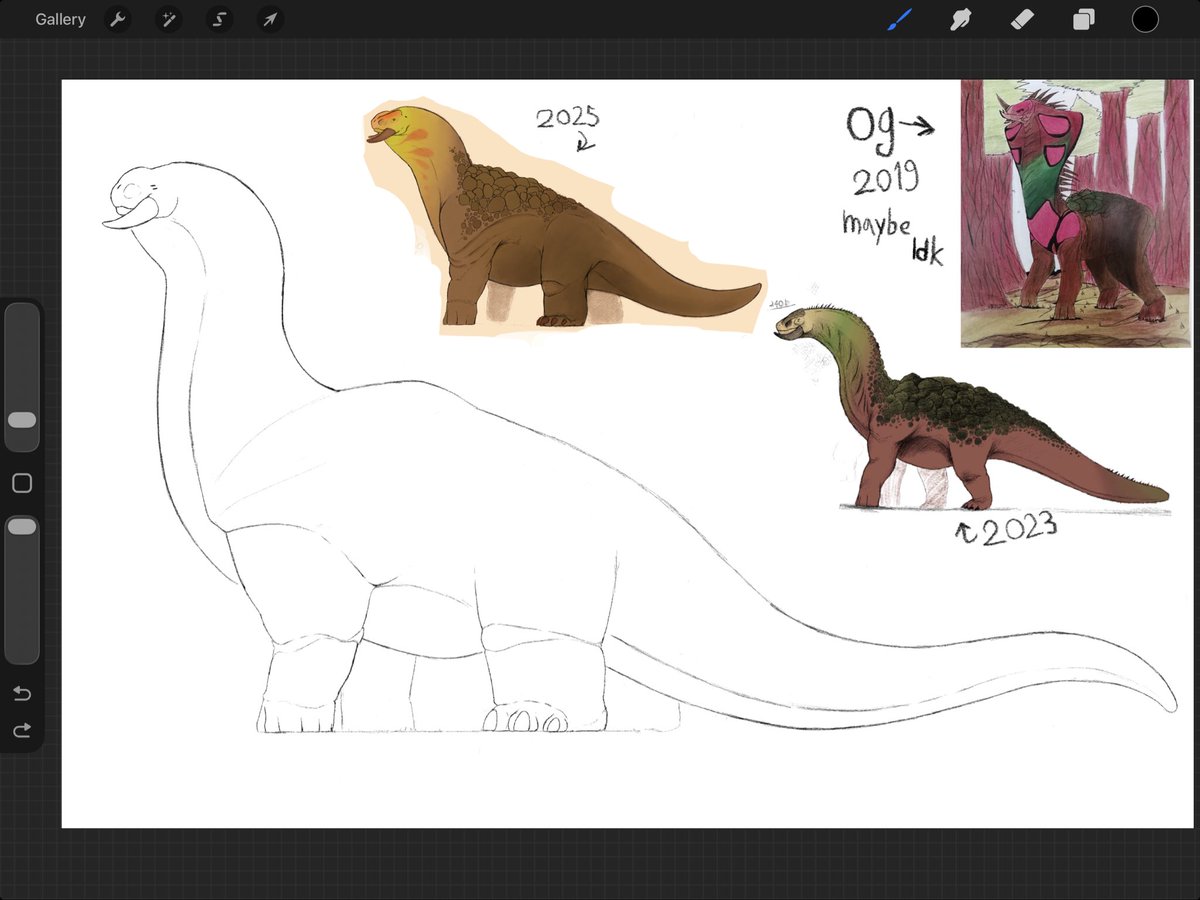This screenshot has height=900, width=1200.
Task: Open the Adjustments magic wand menu
Action: 168,19
